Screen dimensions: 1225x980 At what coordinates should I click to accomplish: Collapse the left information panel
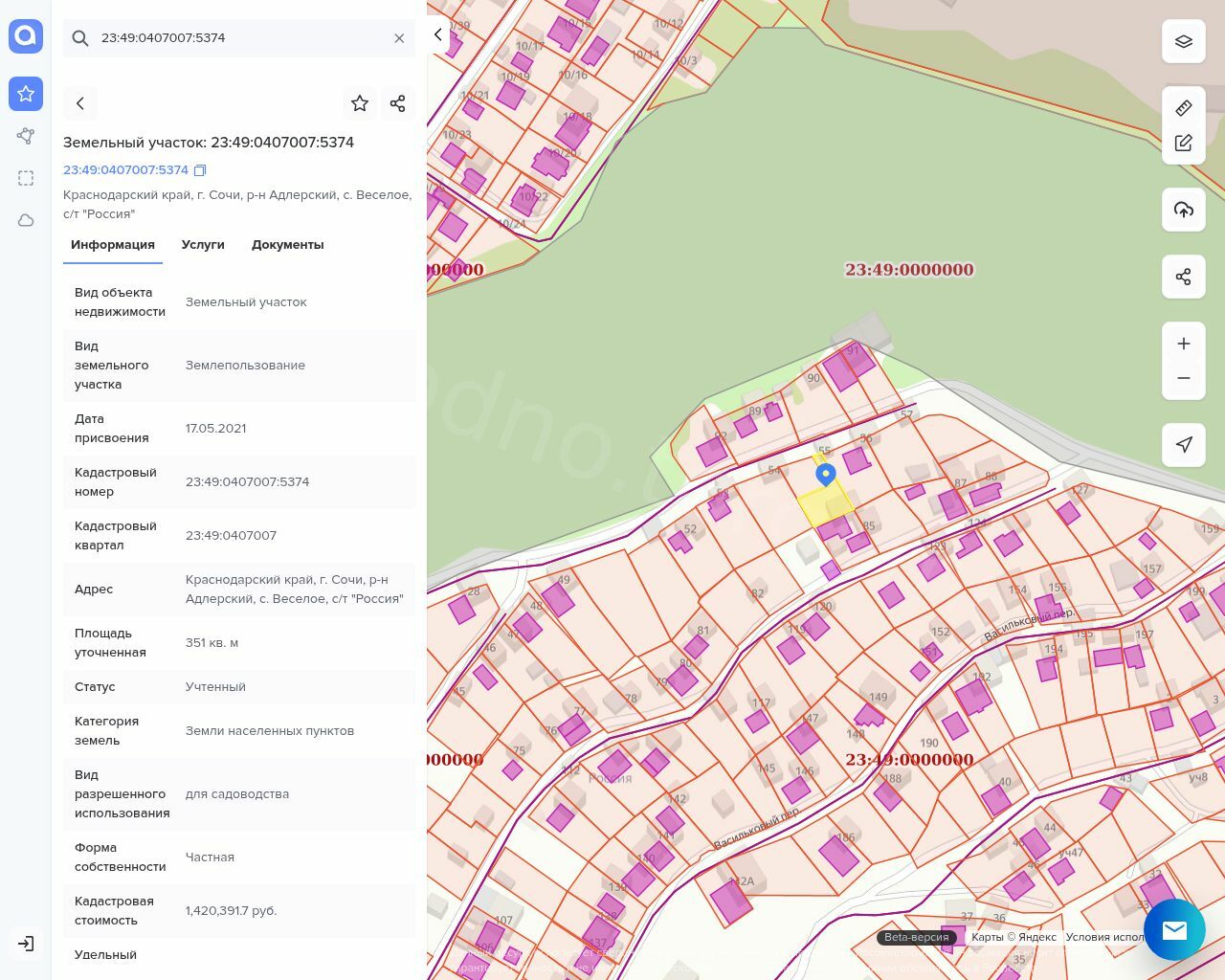[x=437, y=34]
